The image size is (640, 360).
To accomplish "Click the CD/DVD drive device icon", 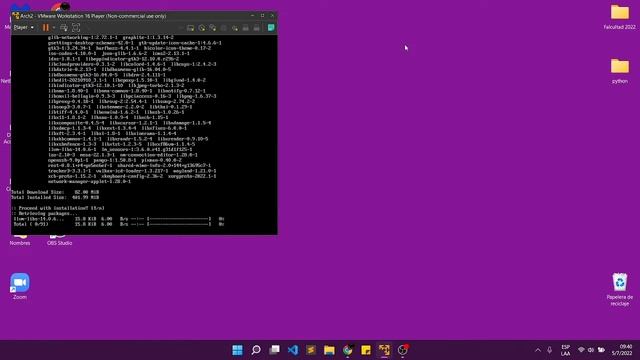I will [x=202, y=28].
